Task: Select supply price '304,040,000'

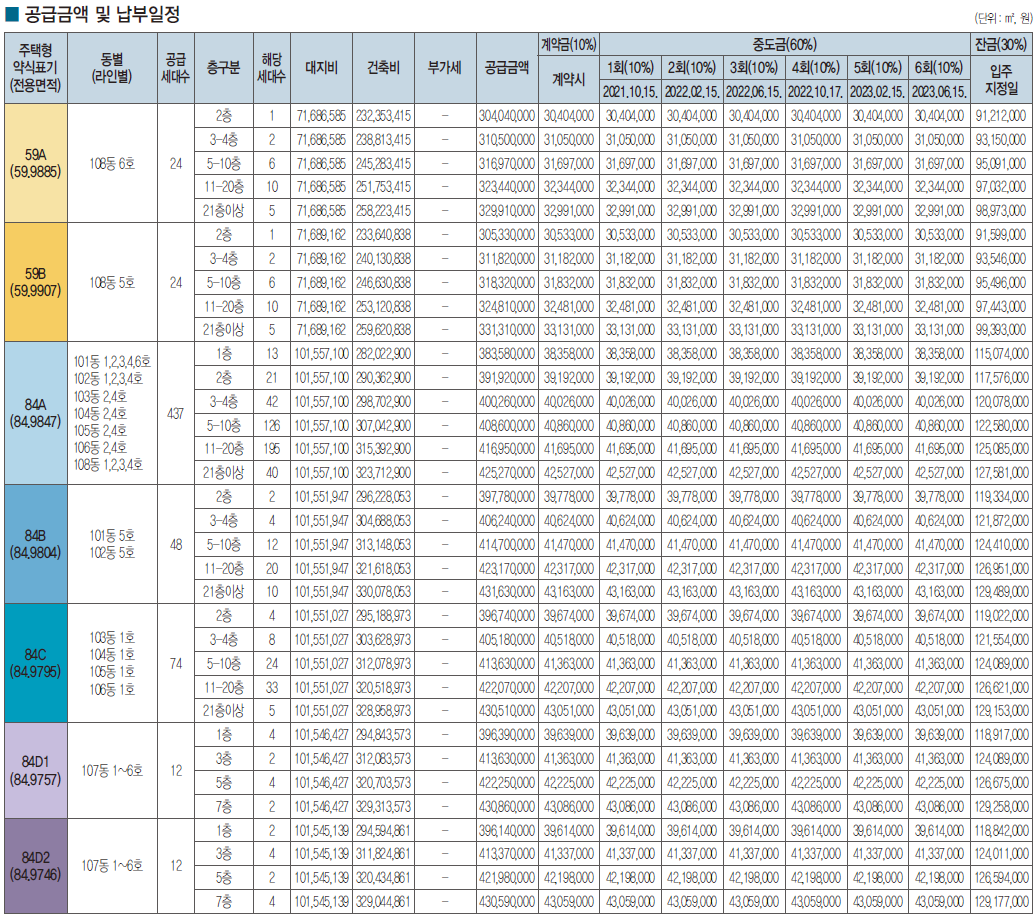Action: click(507, 116)
